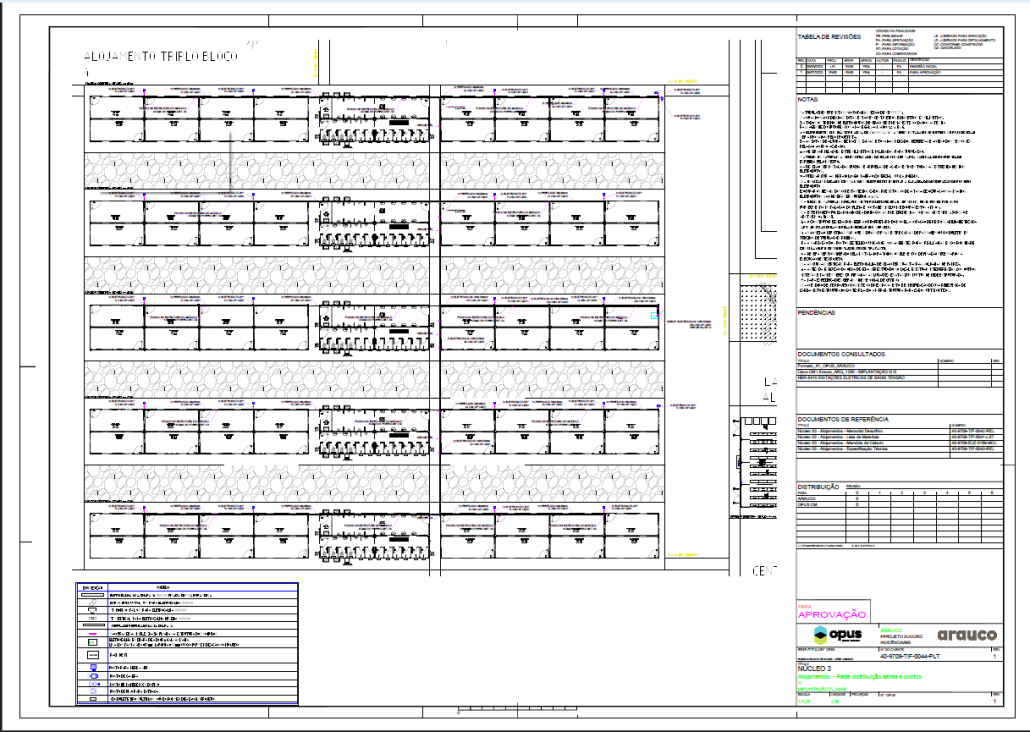Click the Arauco logo in the title block
Image resolution: width=1030 pixels, height=732 pixels.
[x=967, y=635]
